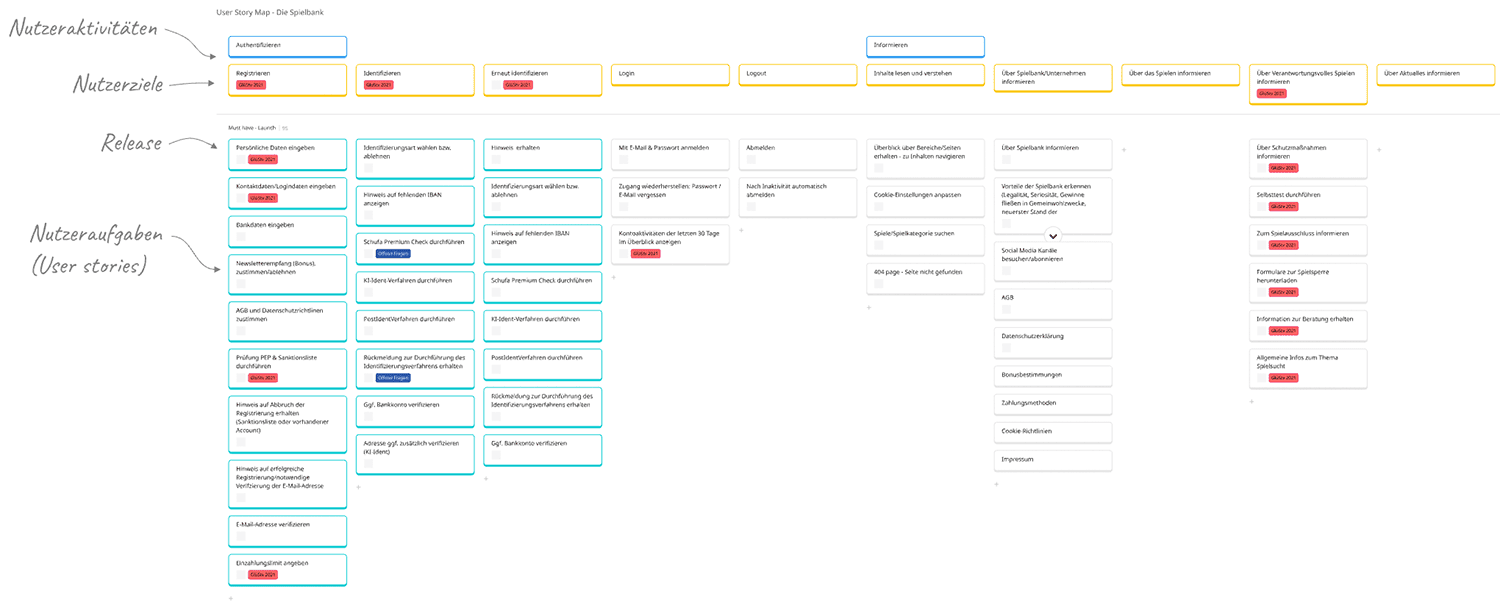Select the "Abmelden" story card
The height and width of the screenshot is (605, 1500).
(798, 154)
